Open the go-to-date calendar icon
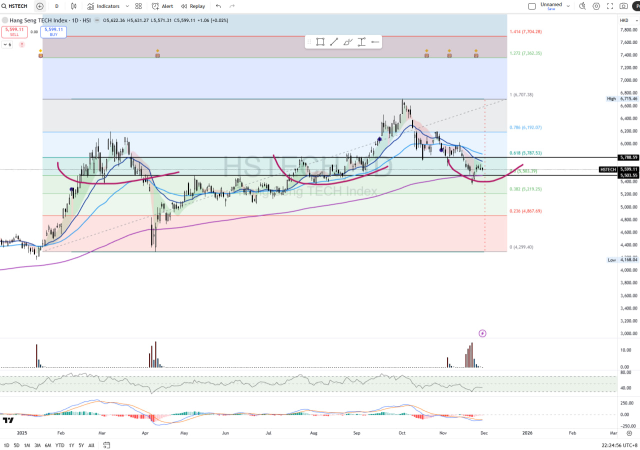 pyautogui.click(x=106, y=445)
